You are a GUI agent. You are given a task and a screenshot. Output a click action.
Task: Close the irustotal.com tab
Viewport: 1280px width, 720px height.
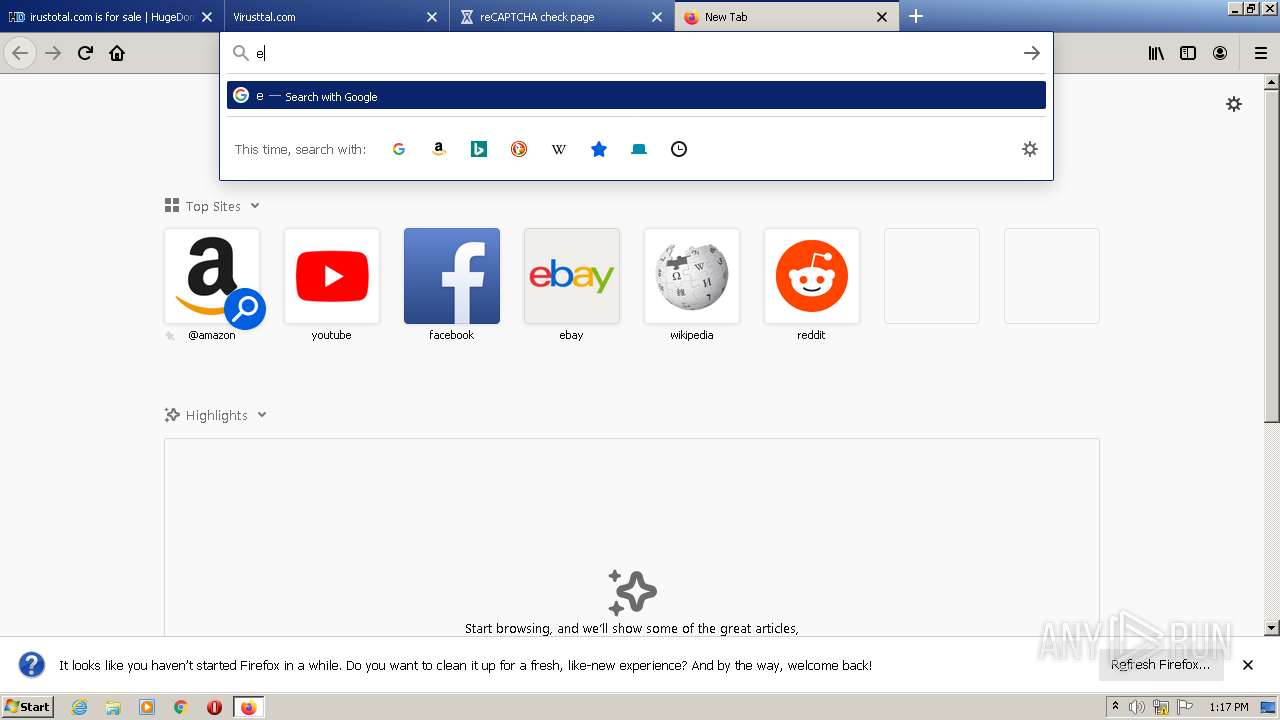[x=207, y=17]
